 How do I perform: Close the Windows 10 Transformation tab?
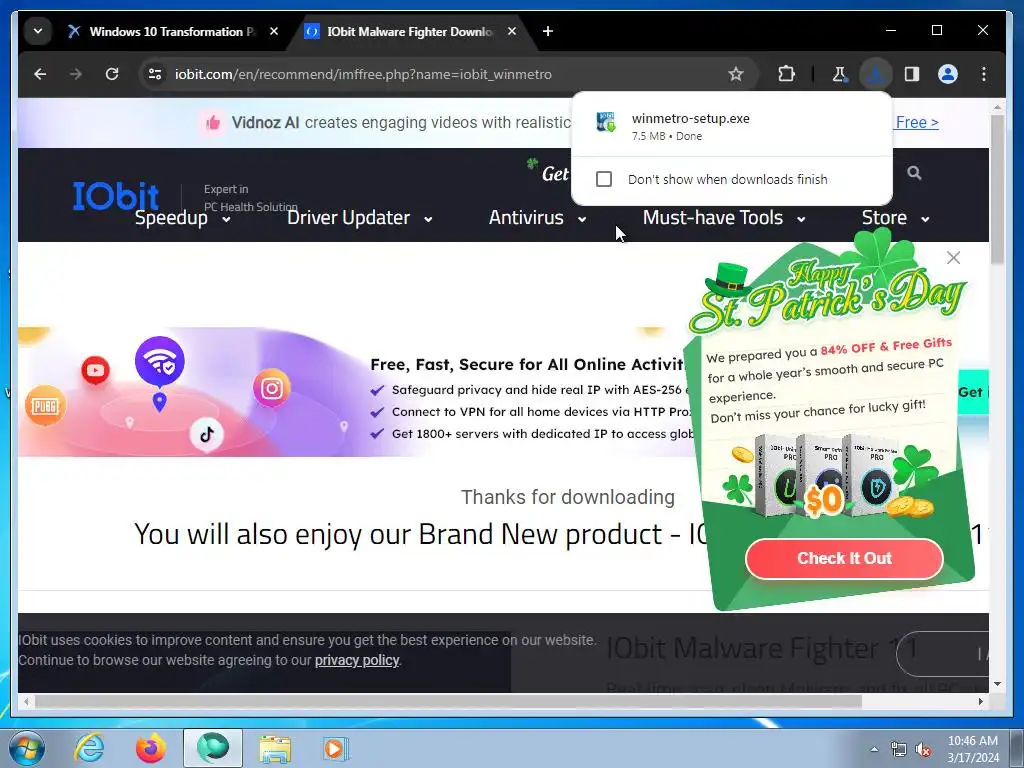coord(274,31)
